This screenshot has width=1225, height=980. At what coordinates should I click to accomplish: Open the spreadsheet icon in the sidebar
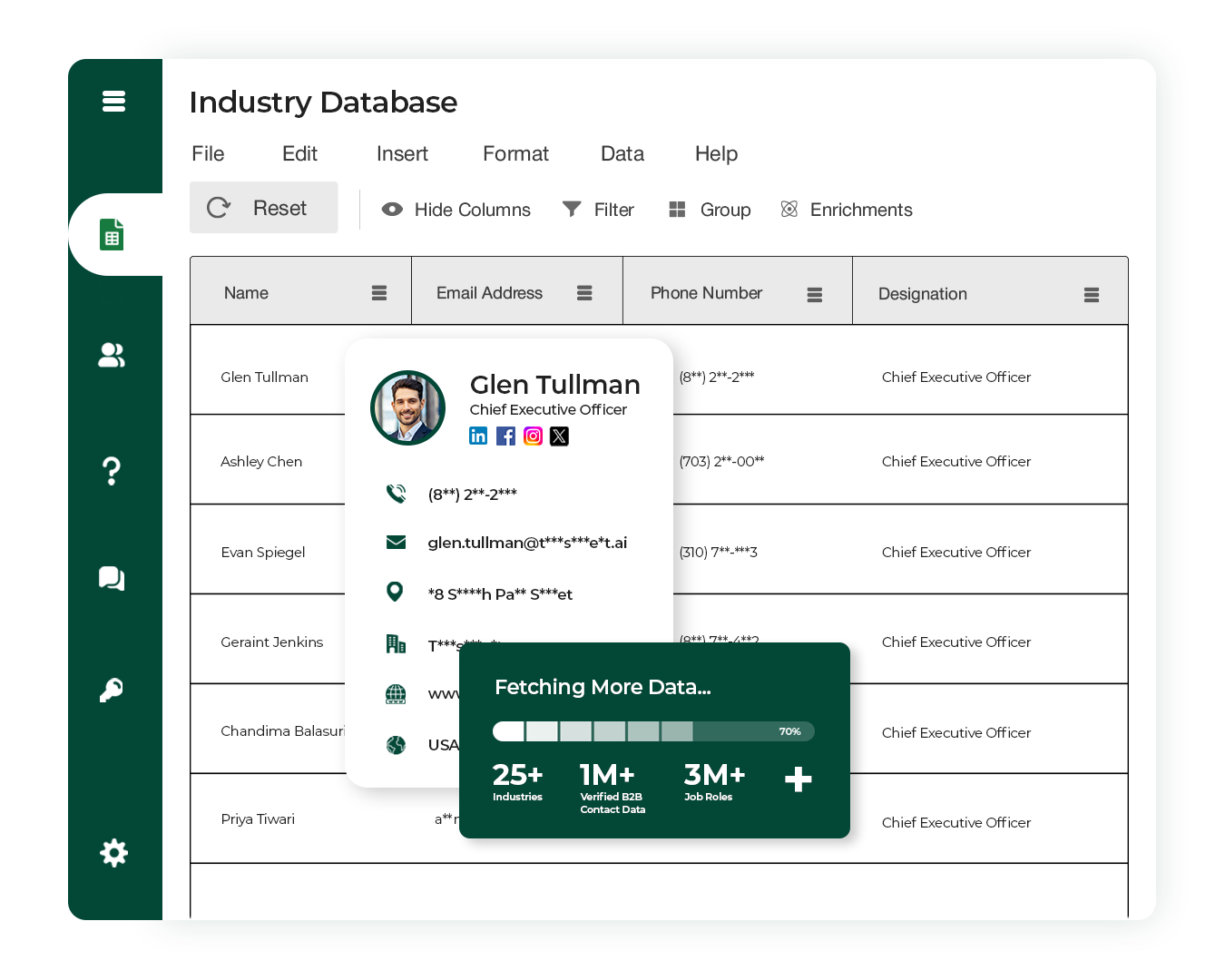point(112,234)
